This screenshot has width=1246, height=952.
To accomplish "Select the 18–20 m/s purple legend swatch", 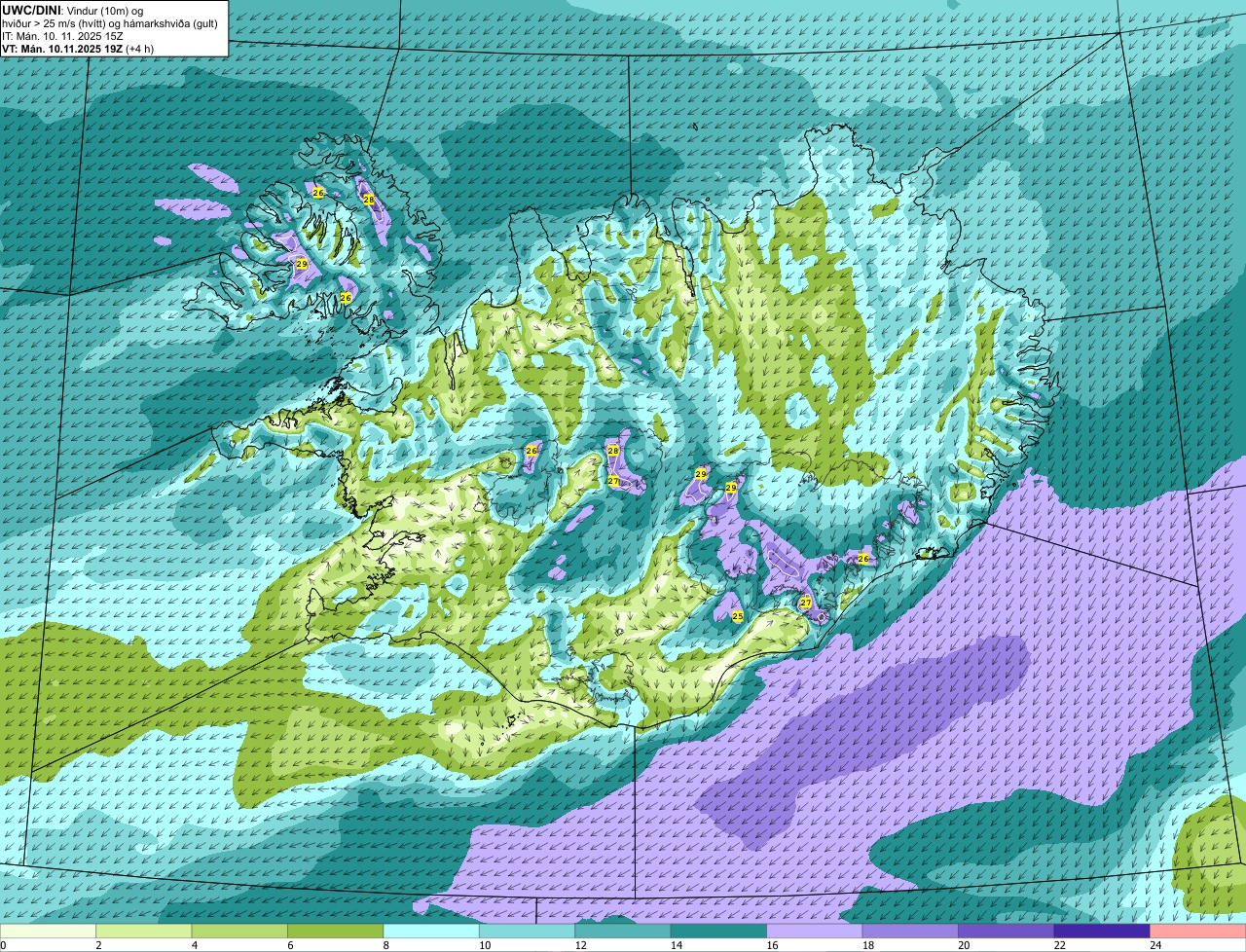I will 911,931.
